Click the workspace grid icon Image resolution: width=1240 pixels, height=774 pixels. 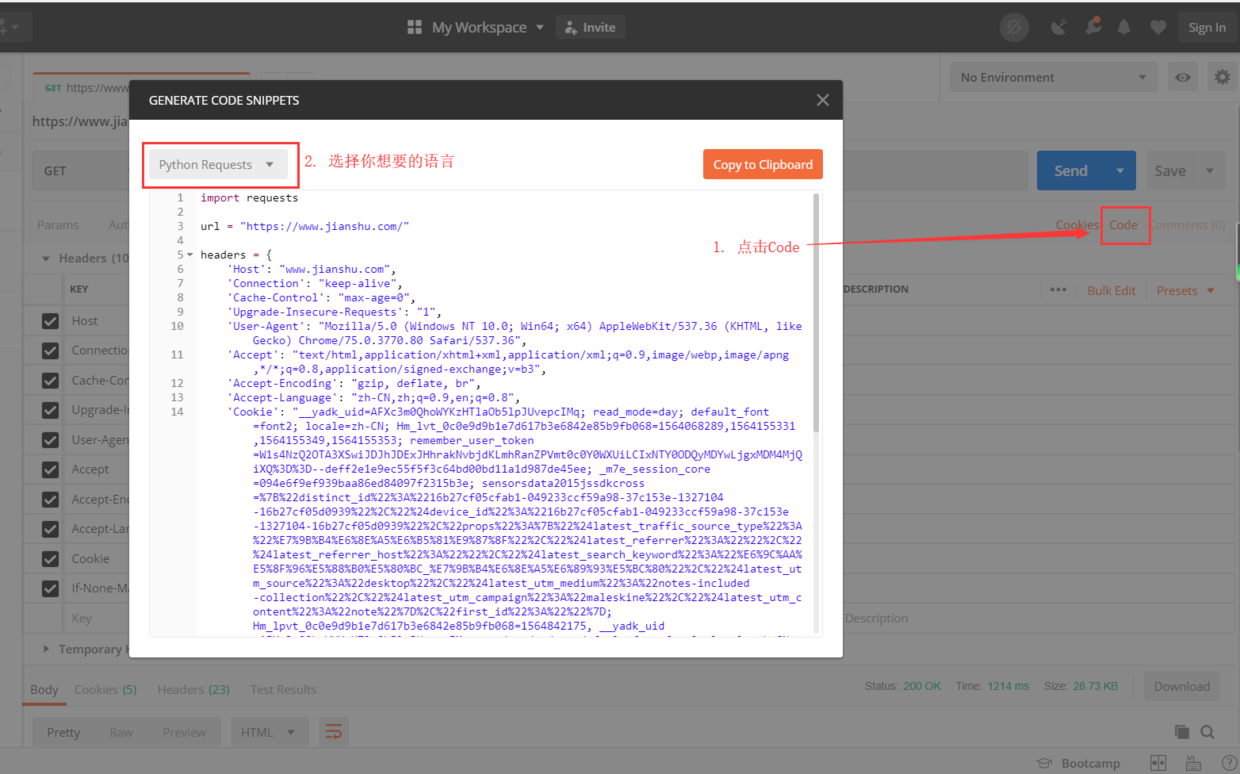414,27
